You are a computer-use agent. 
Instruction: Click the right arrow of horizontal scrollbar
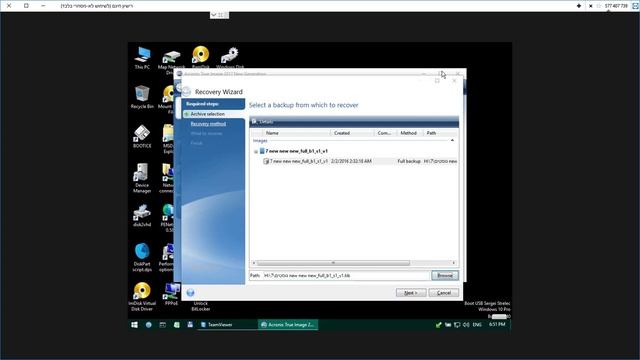[x=453, y=263]
